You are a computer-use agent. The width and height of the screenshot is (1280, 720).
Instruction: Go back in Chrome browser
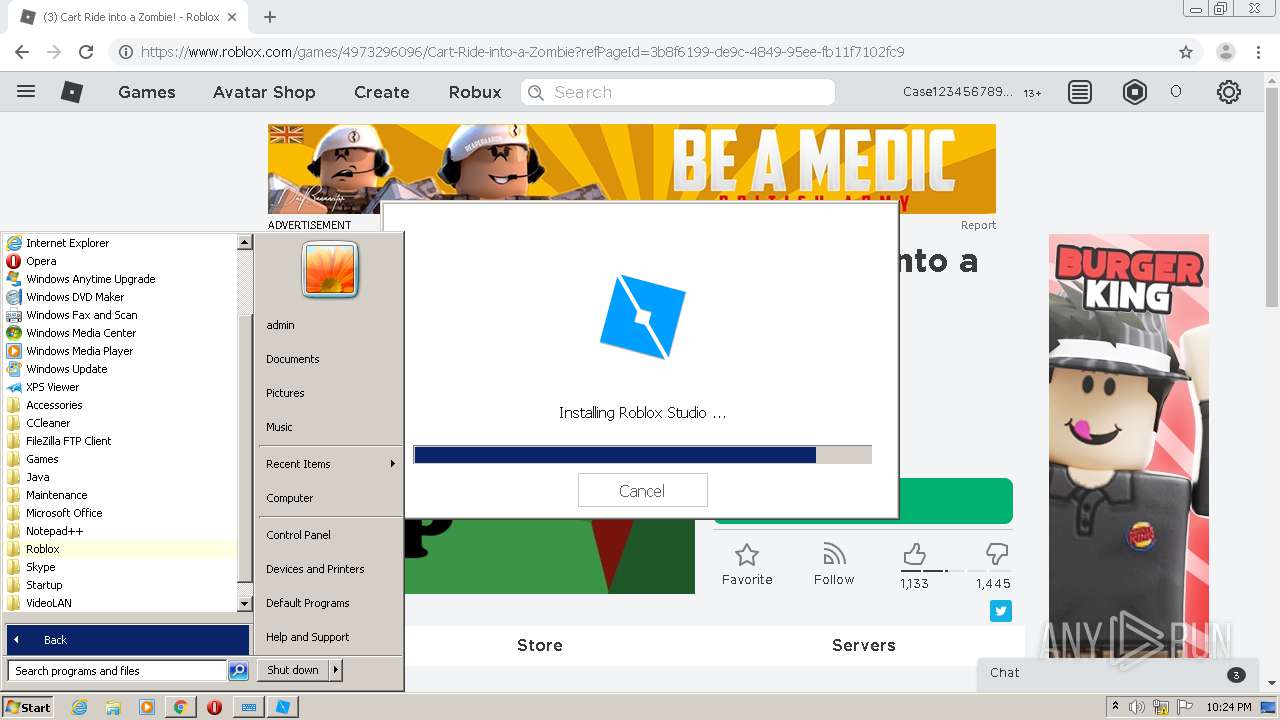(x=22, y=52)
